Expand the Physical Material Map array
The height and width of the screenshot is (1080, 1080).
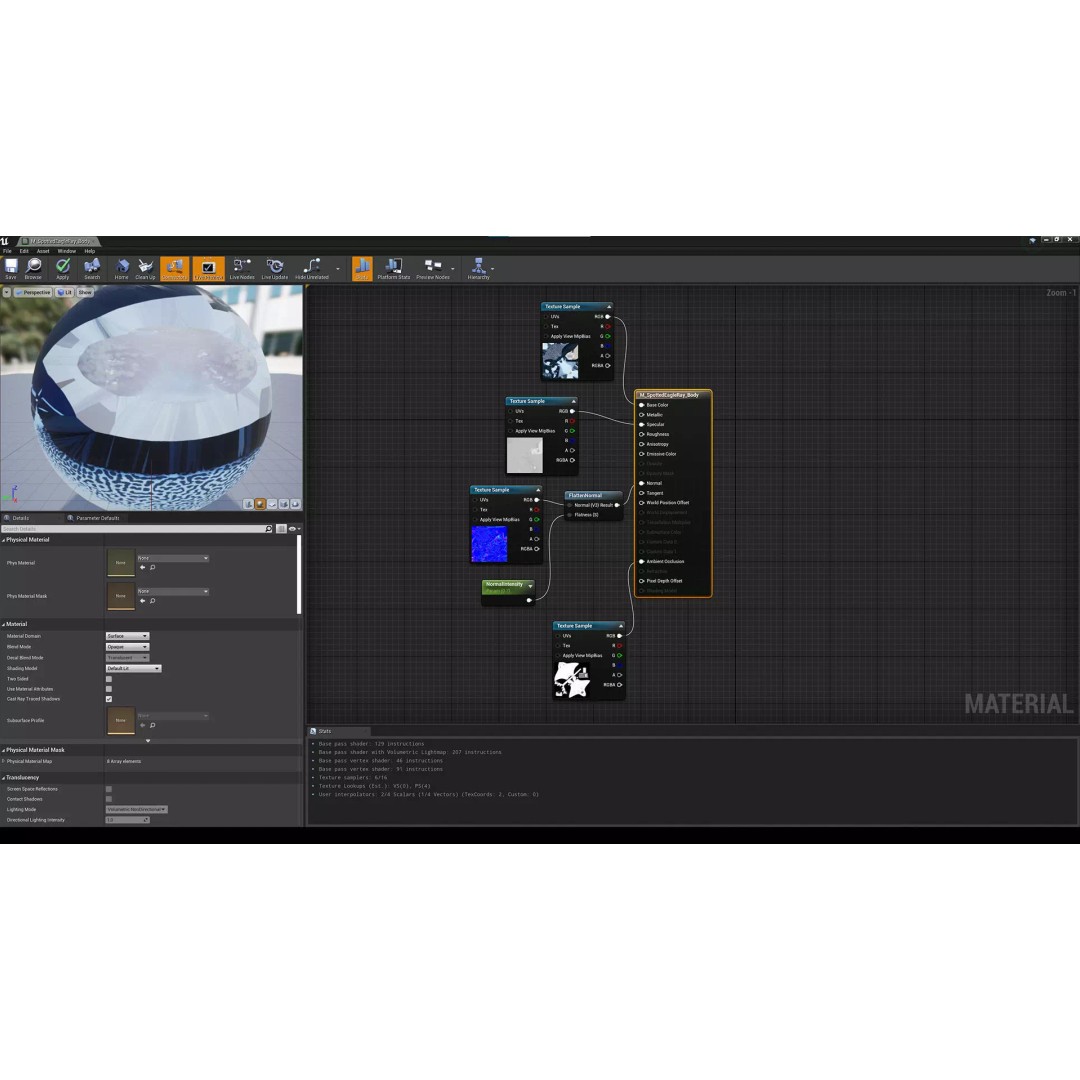click(x=3, y=762)
